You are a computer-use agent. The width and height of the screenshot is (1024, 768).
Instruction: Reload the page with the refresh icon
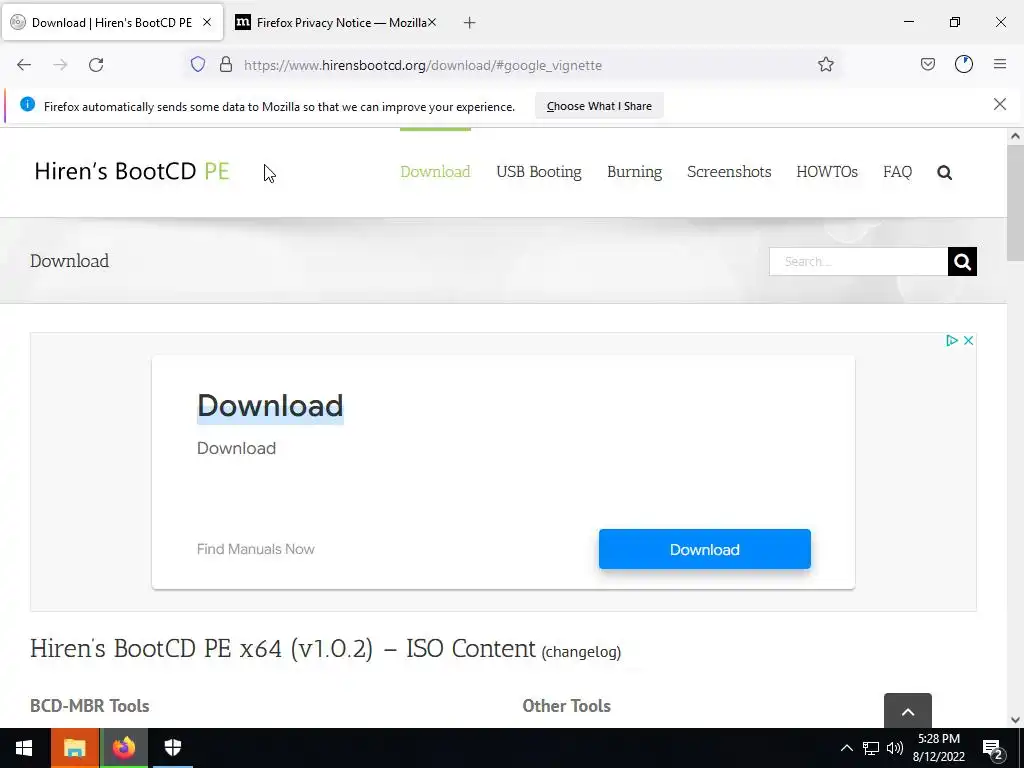pos(96,65)
